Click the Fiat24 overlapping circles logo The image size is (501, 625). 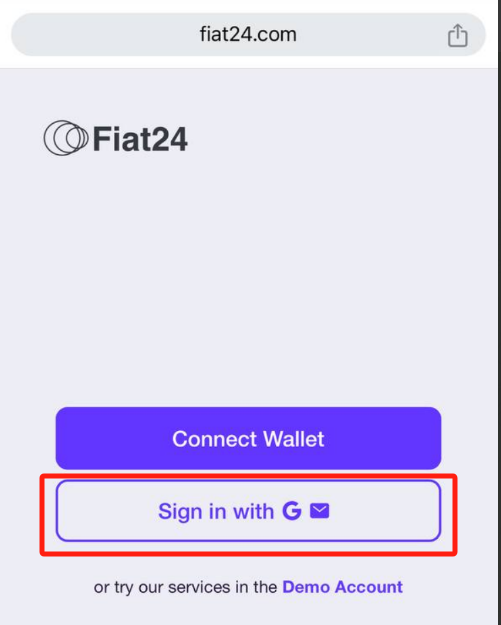pos(66,138)
